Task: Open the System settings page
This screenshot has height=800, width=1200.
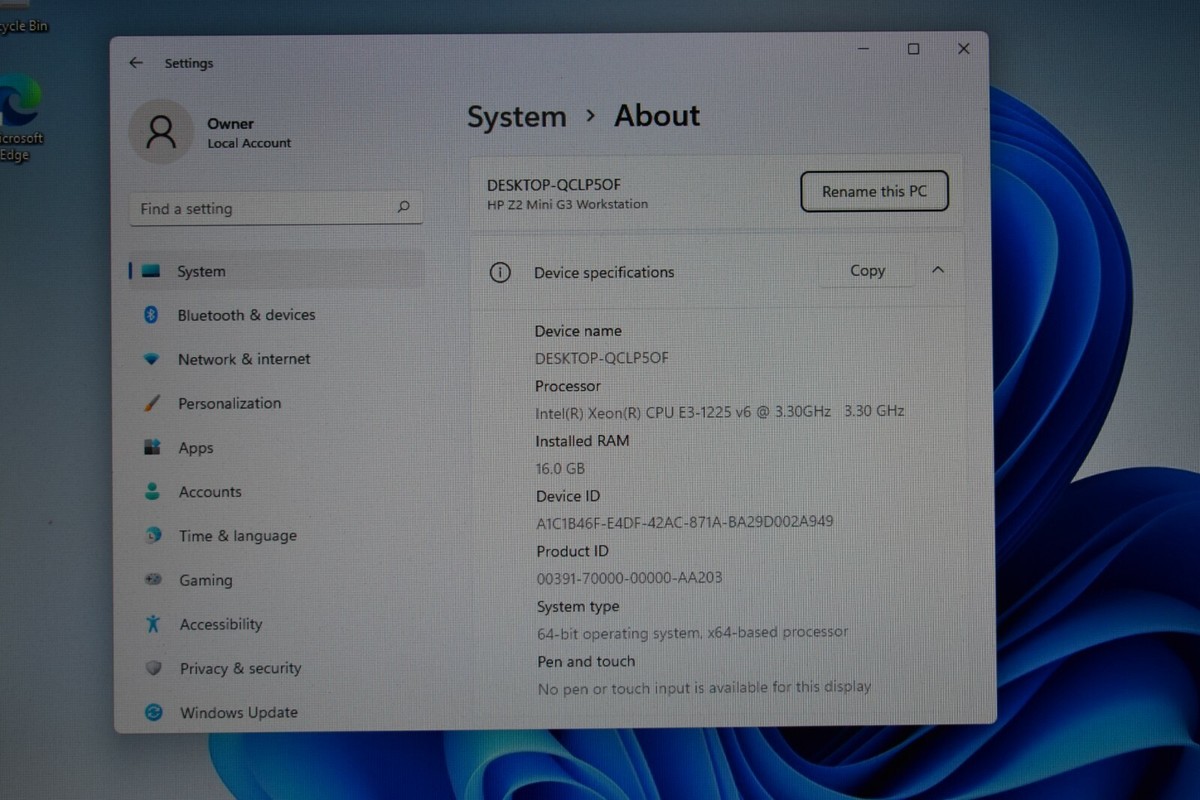Action: 277,271
